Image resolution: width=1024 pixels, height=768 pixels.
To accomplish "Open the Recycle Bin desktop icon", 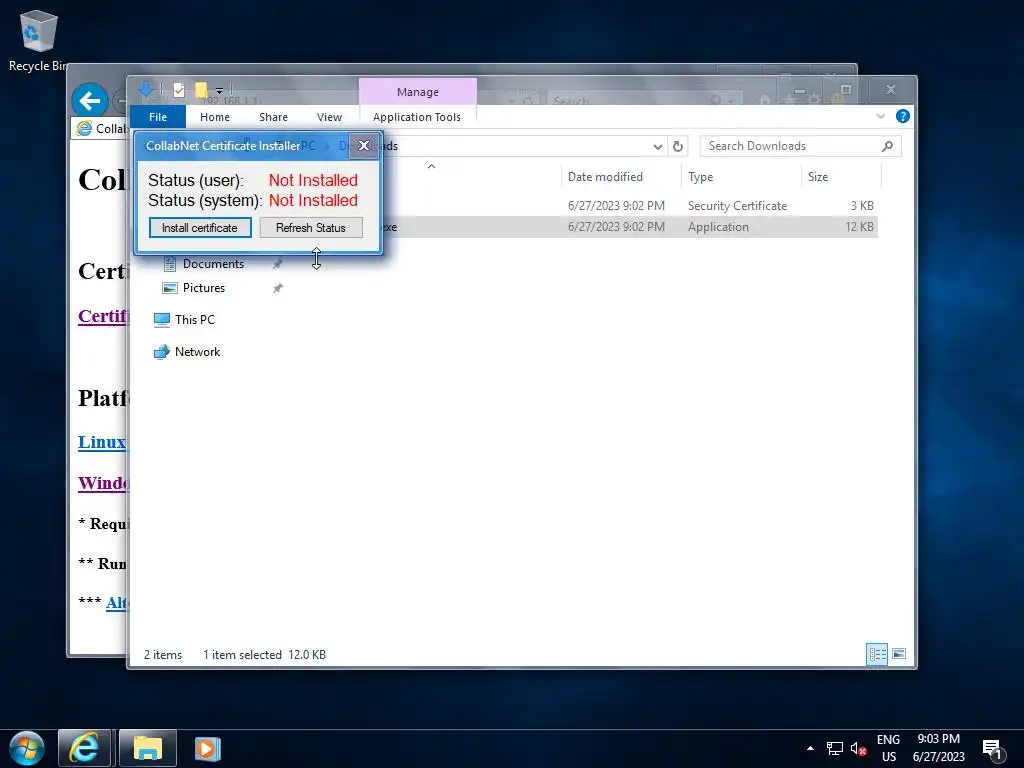I will (38, 40).
